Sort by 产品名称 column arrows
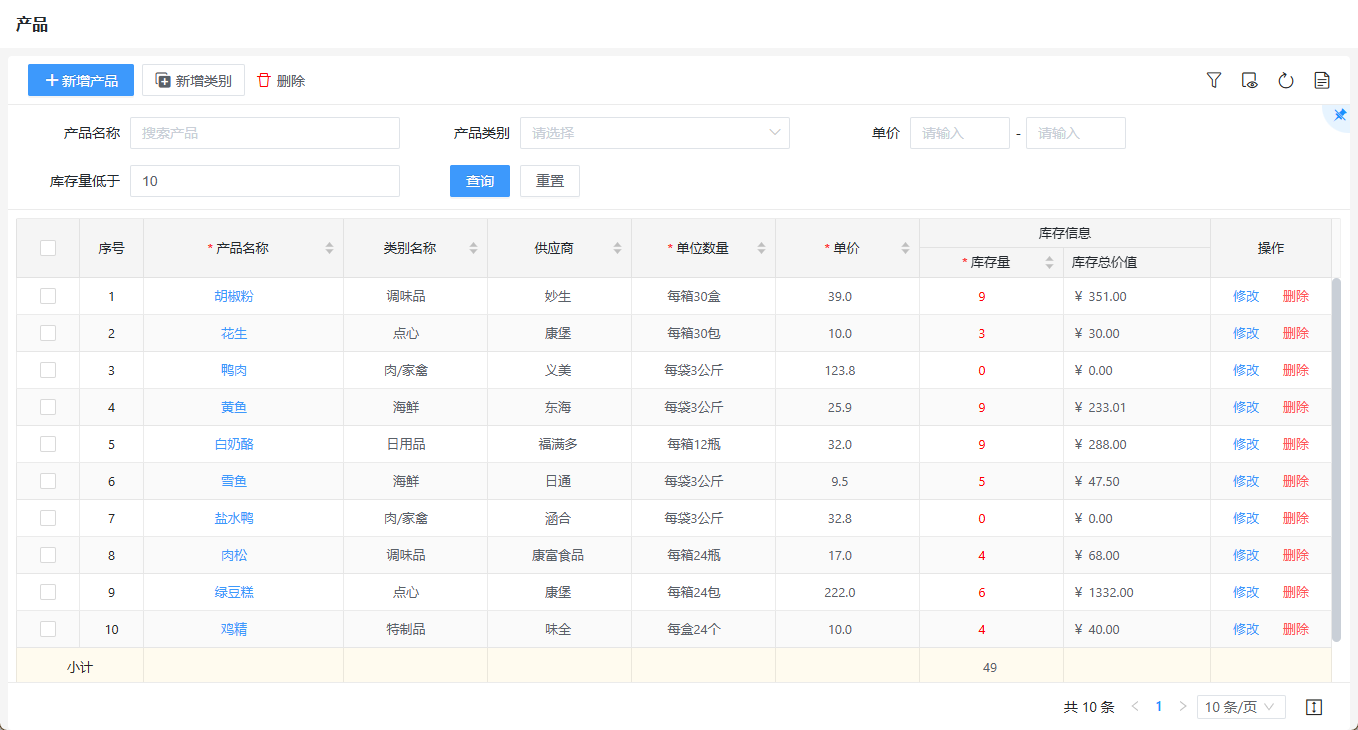 (329, 248)
